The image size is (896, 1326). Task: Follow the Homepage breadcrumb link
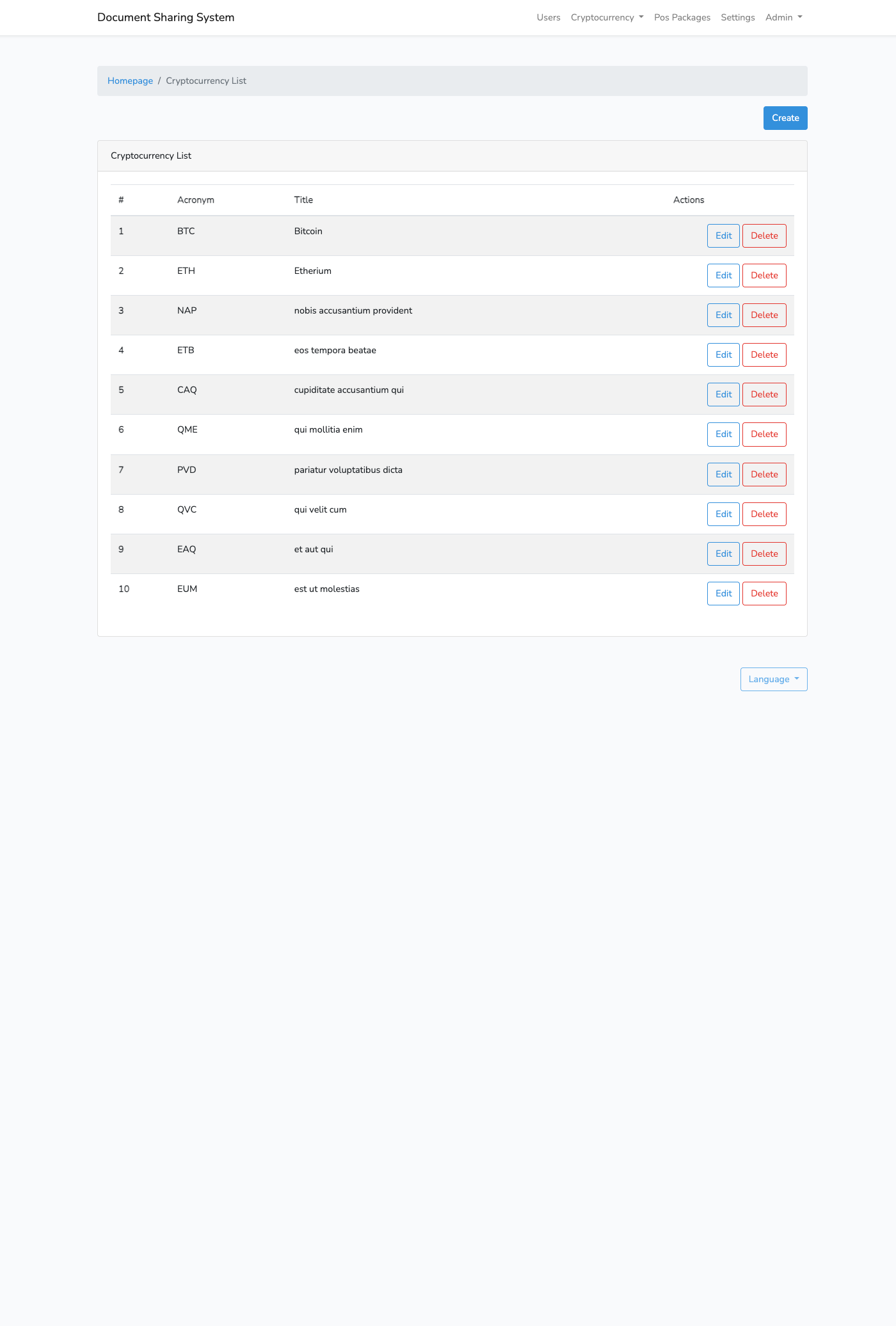[x=130, y=81]
